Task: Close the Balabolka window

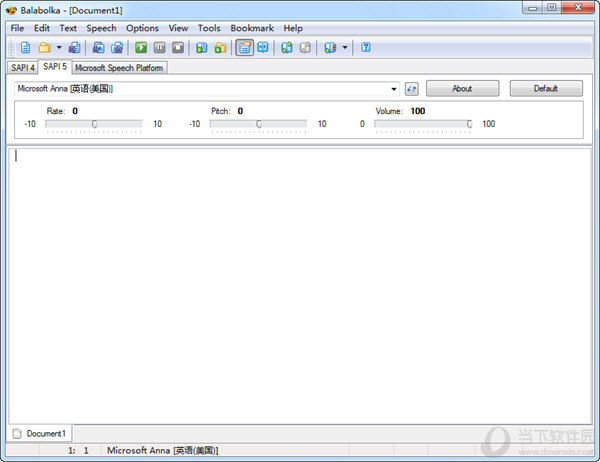Action: pyautogui.click(x=578, y=8)
